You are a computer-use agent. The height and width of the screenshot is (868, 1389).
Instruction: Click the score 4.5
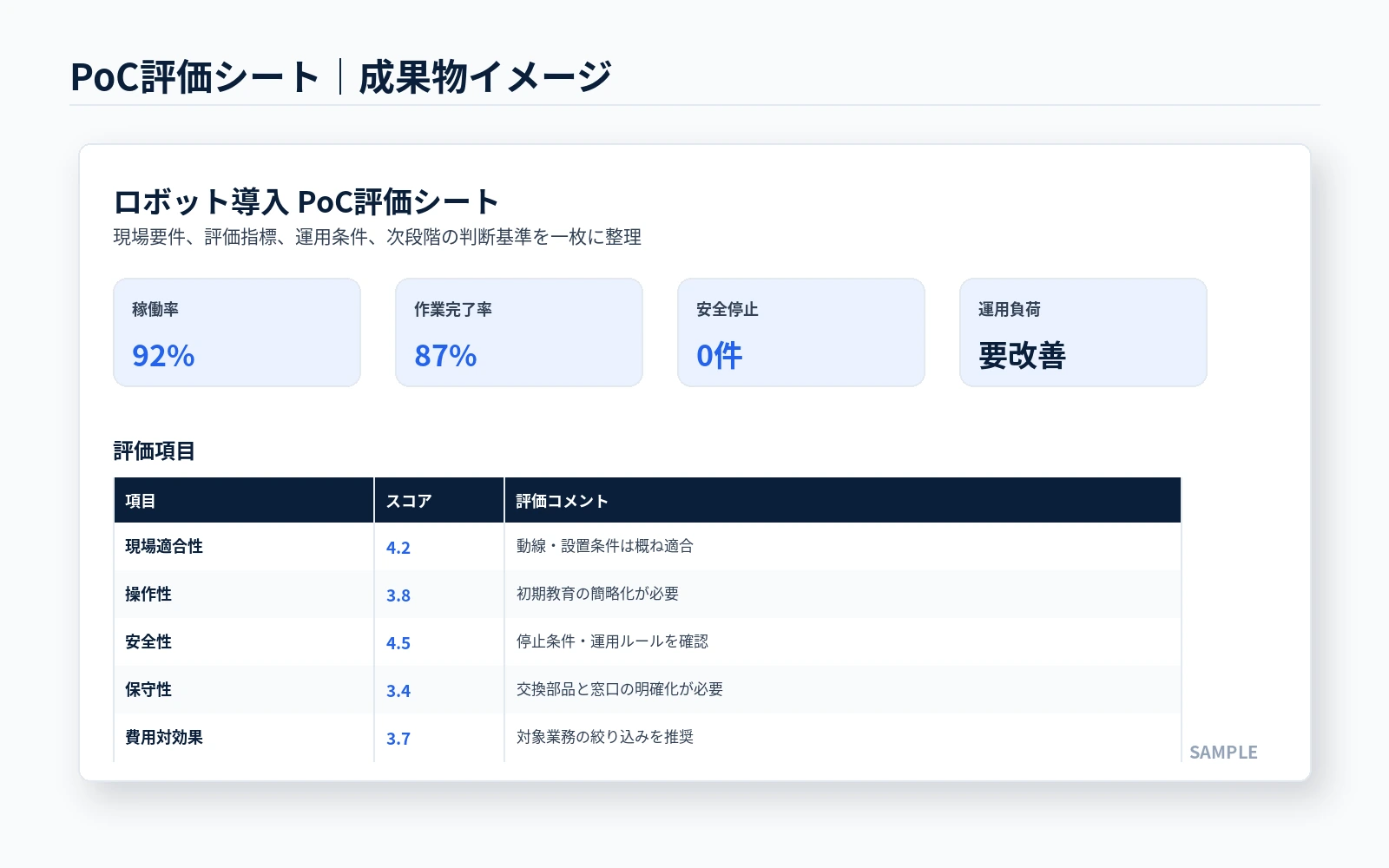(398, 643)
